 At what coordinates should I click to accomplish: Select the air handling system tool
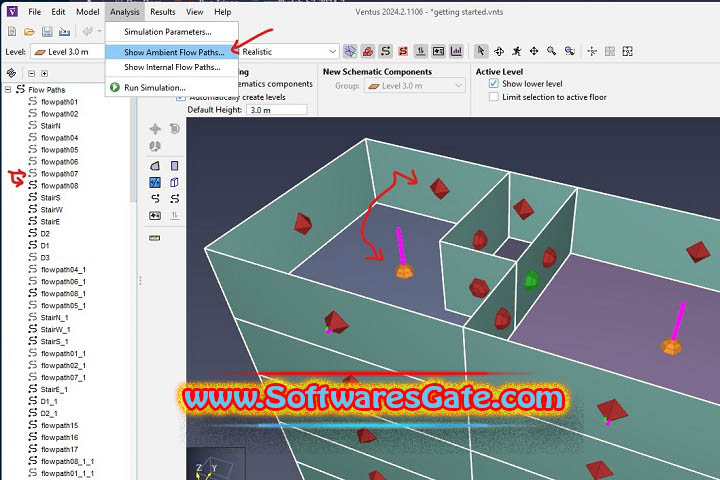coord(155,215)
